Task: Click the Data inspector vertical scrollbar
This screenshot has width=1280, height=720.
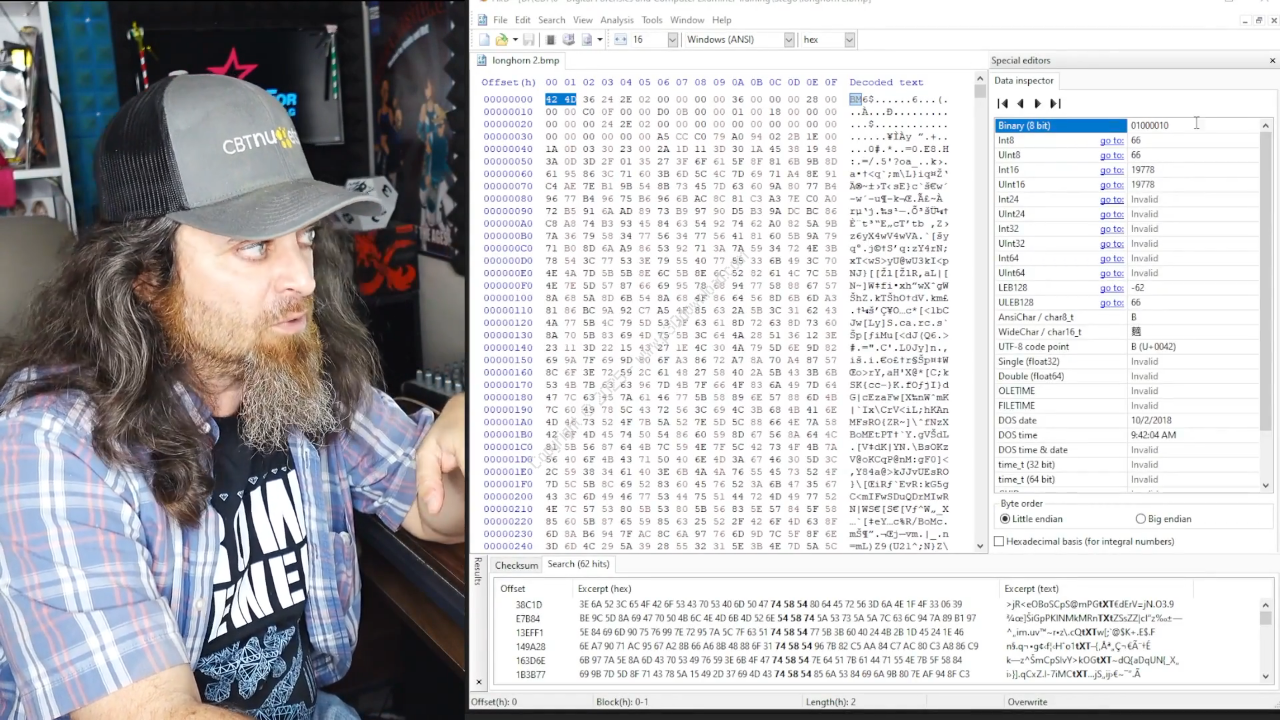Action: pos(1266,305)
